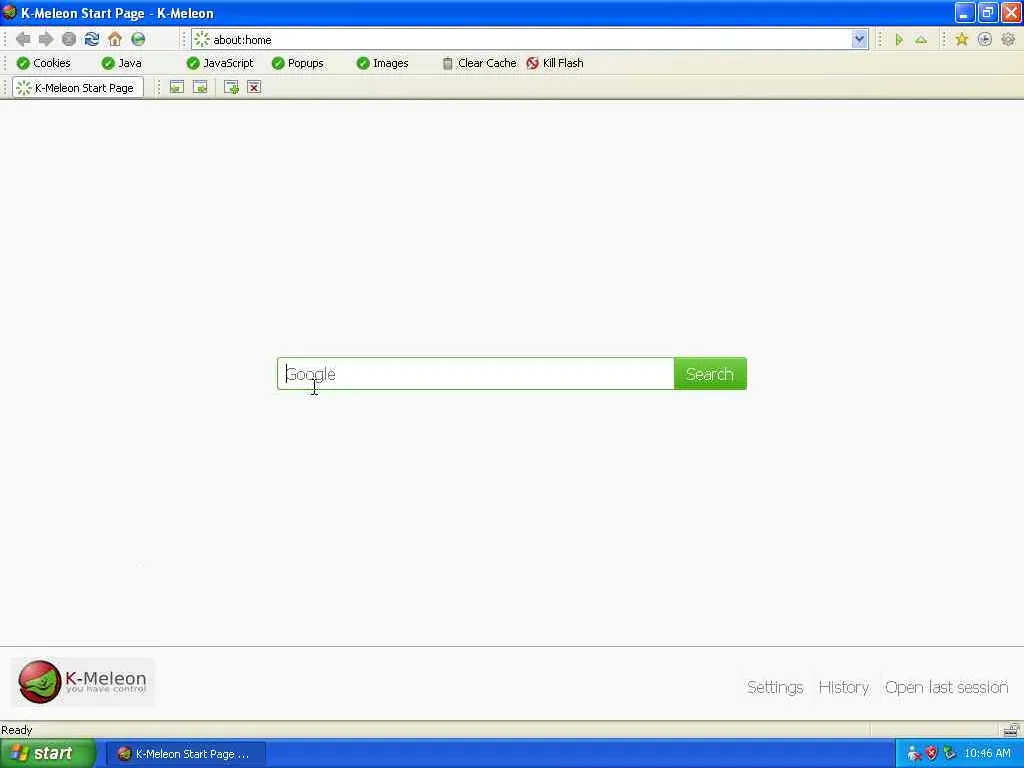Click the 10:46 AM system clock
Image resolution: width=1024 pixels, height=768 pixels.
click(987, 754)
